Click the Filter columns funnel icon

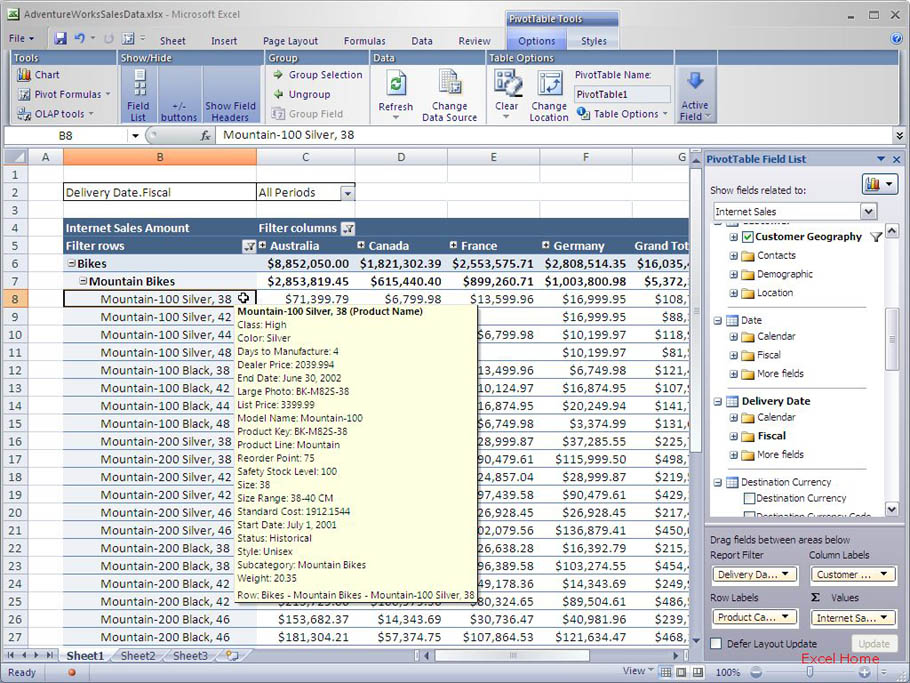tap(348, 228)
